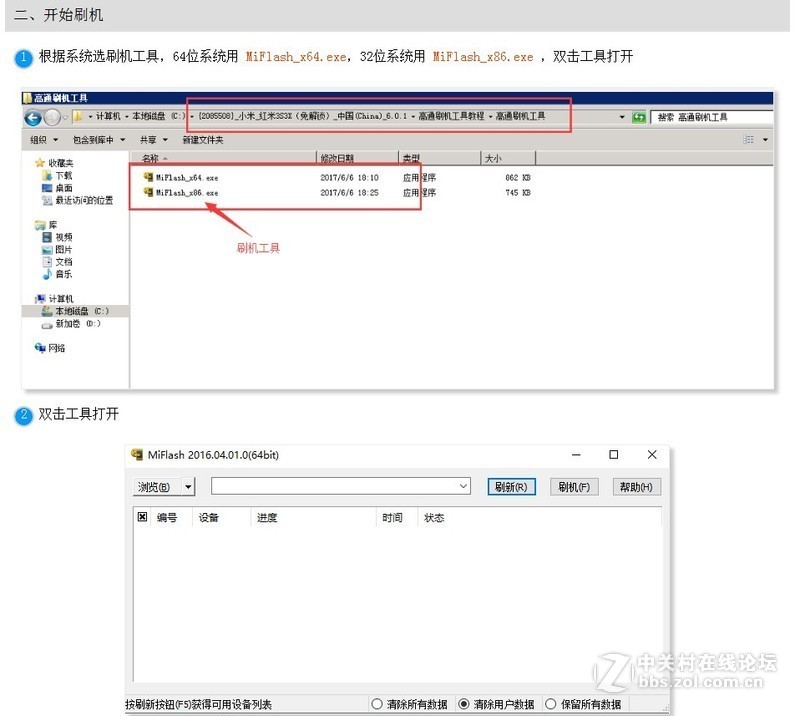Click the back navigation arrow in Explorer

tap(33, 116)
